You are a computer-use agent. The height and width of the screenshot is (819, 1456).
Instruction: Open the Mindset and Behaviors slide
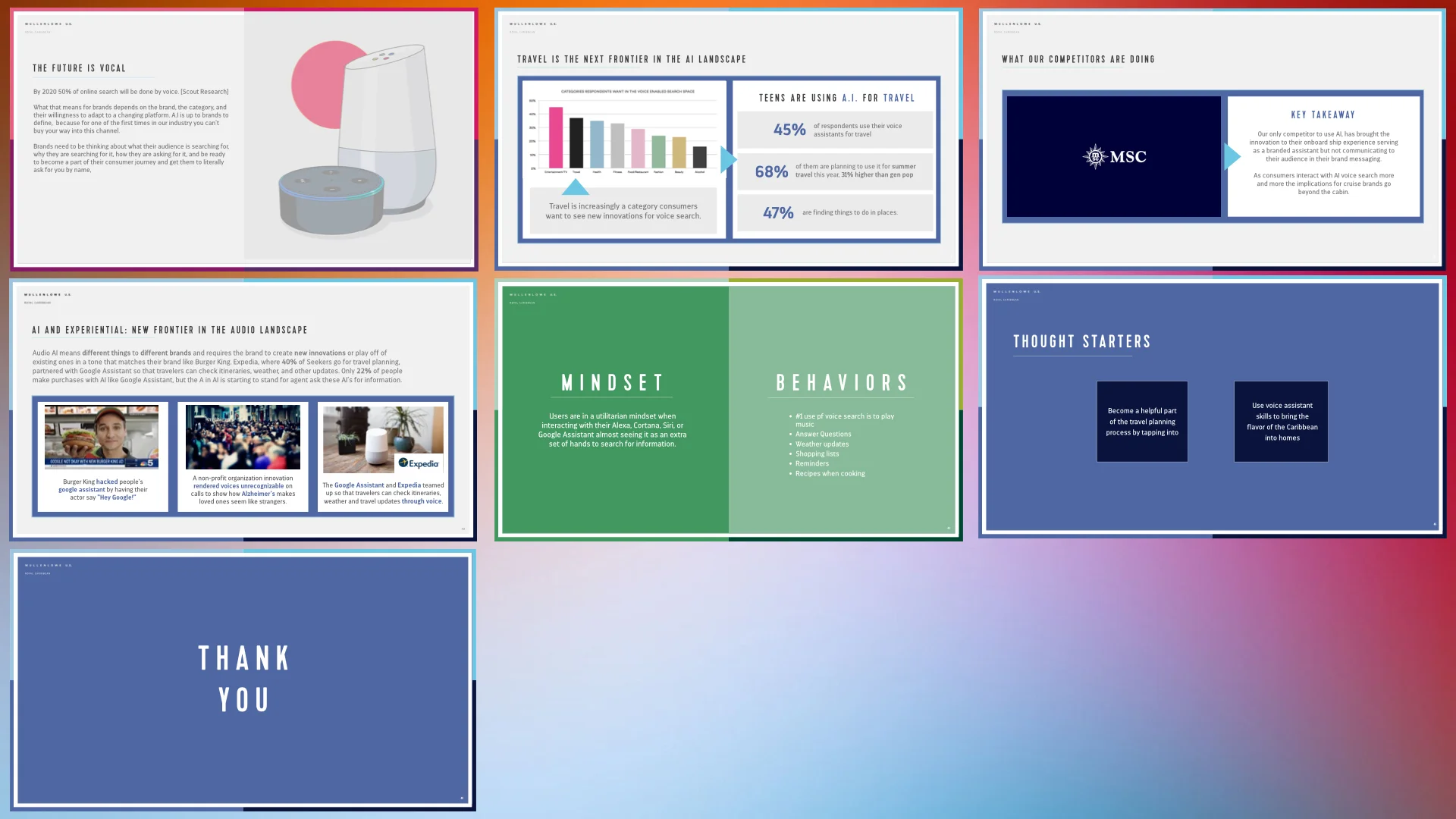(728, 409)
